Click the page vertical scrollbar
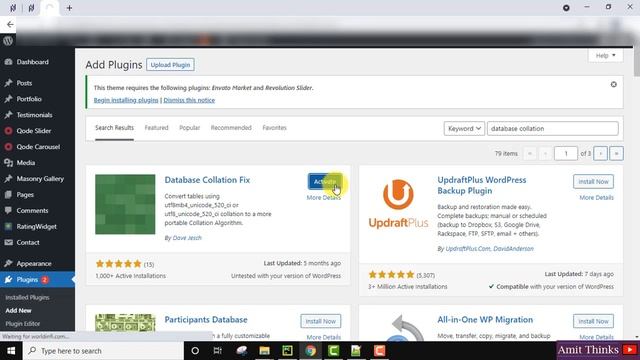640x360 pixels. click(x=636, y=61)
